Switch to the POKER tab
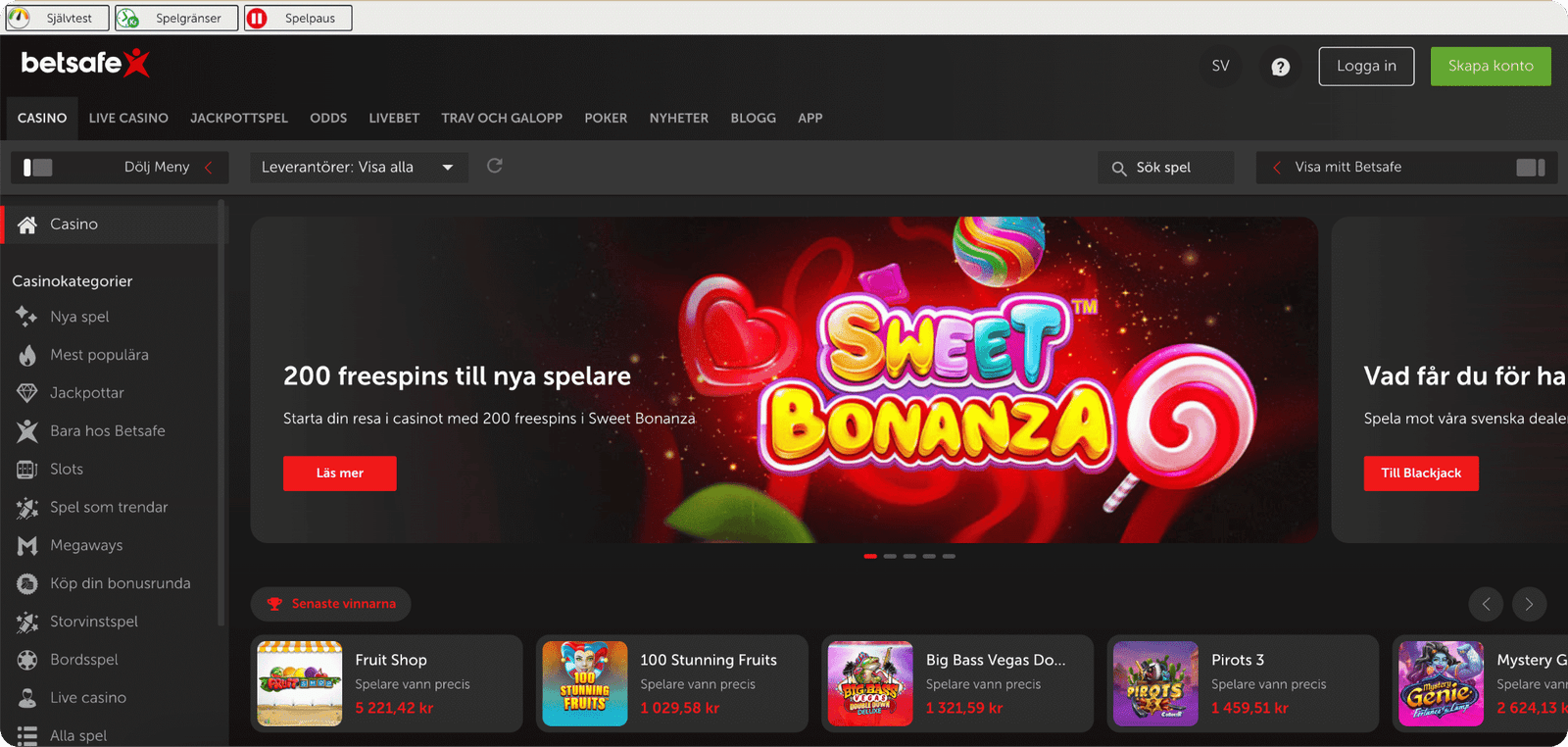The height and width of the screenshot is (747, 1568). 606,118
